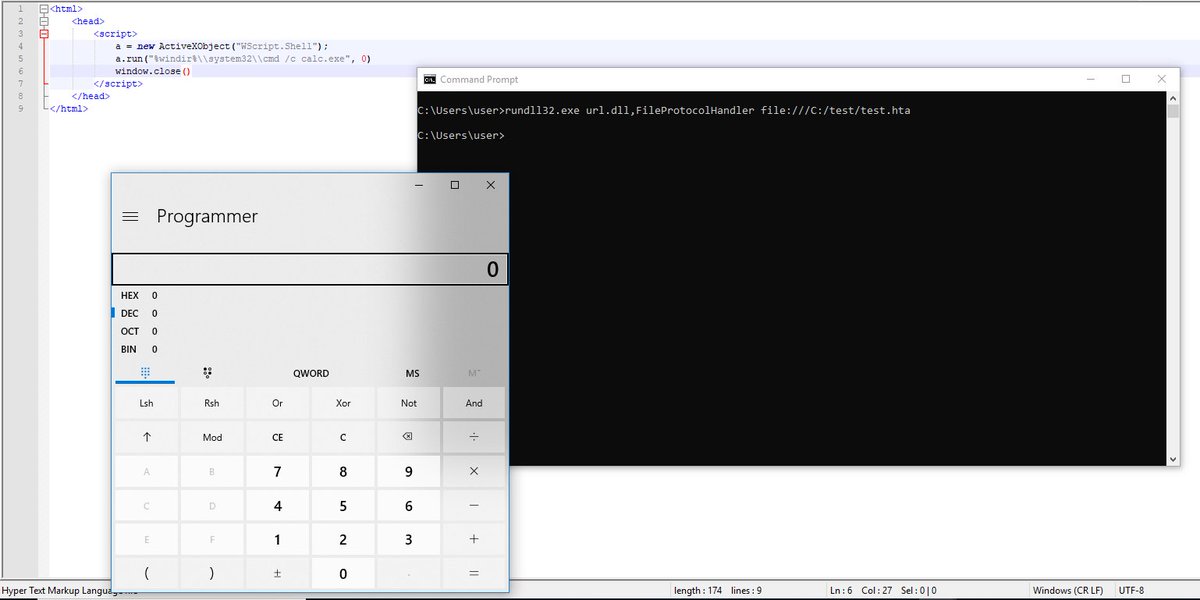Click the rundll32.exe command line text
This screenshot has width=1200, height=600.
click(x=708, y=111)
